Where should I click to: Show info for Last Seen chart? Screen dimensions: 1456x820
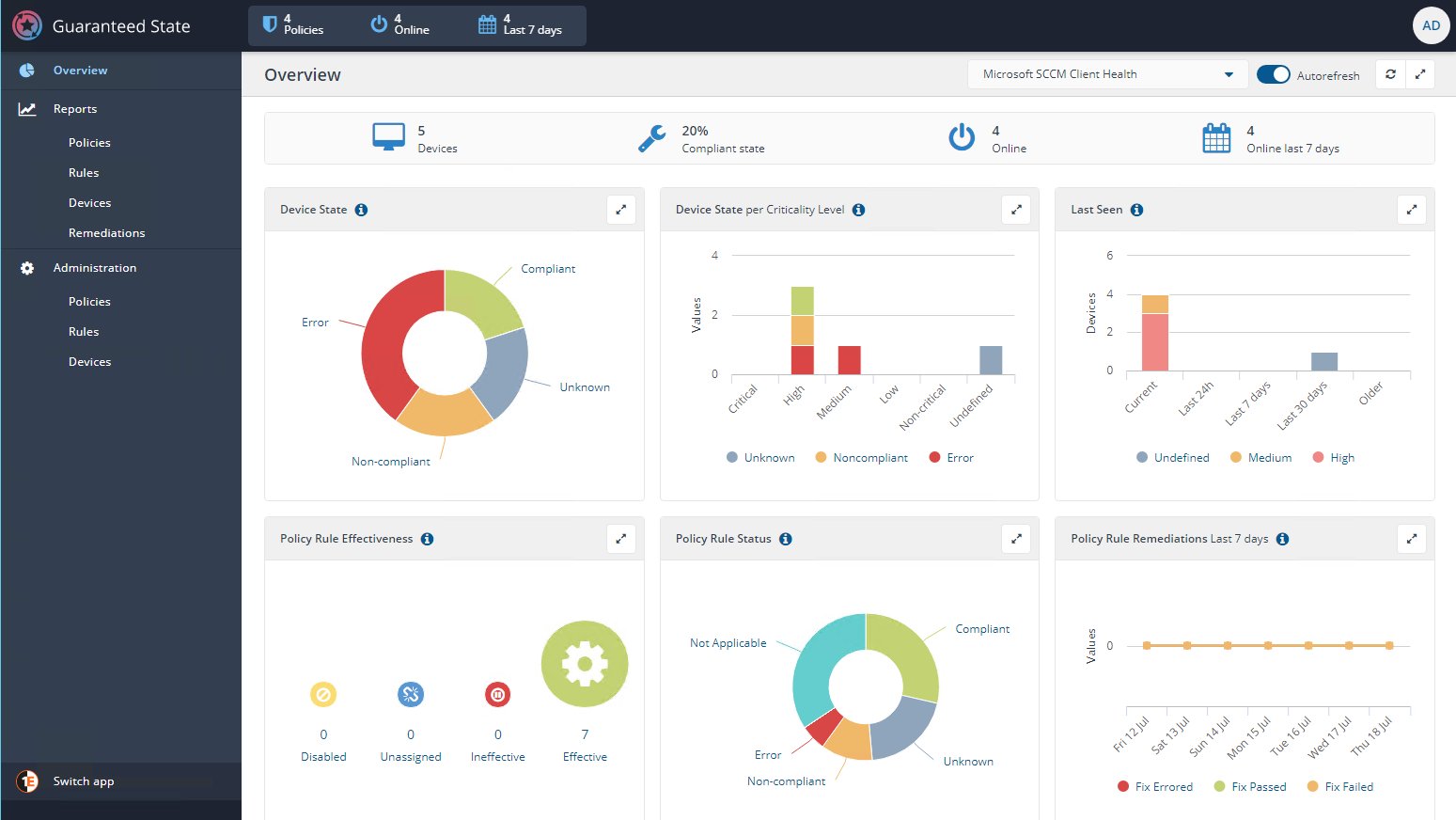pyautogui.click(x=1136, y=210)
